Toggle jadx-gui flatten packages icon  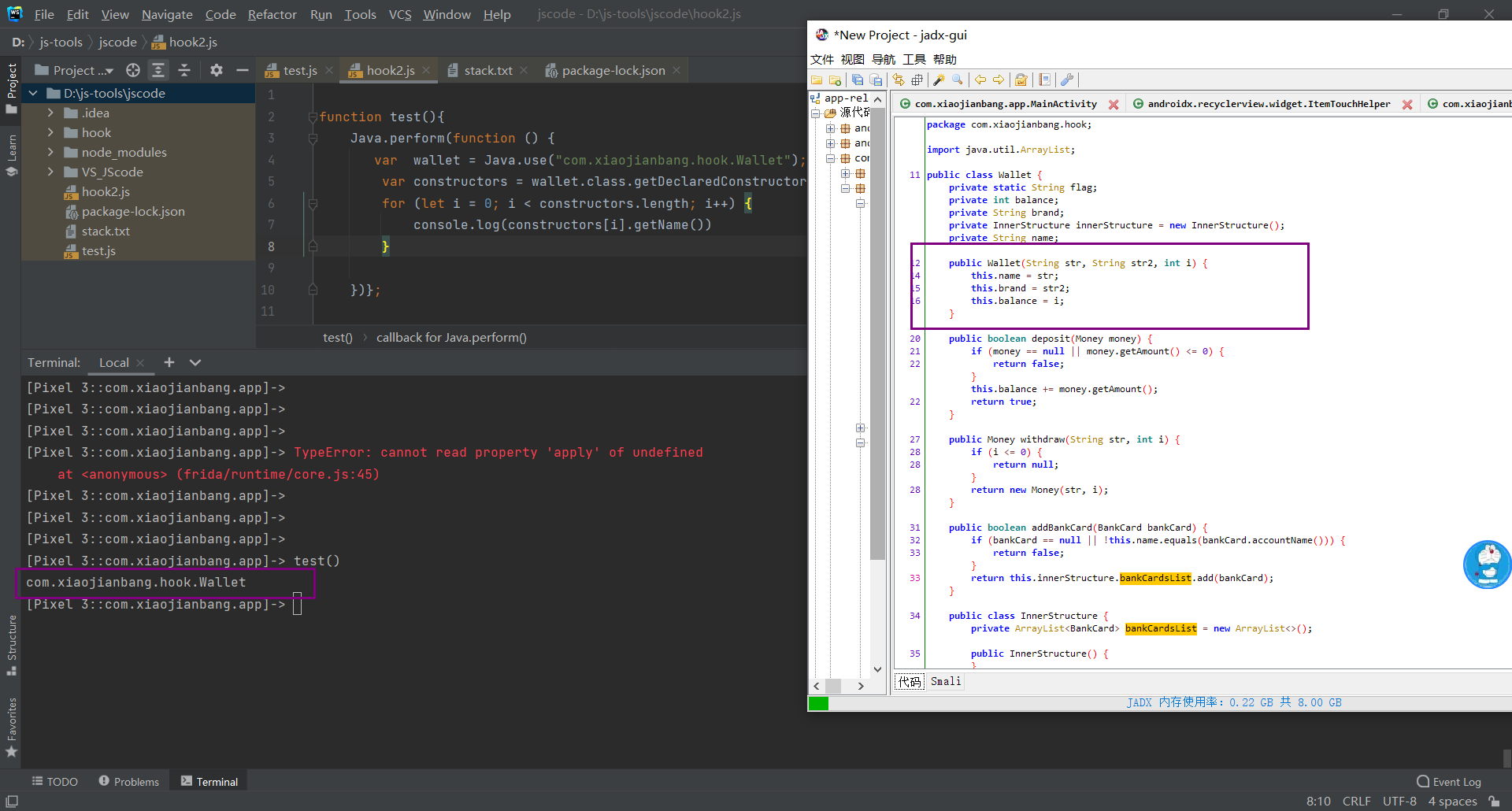pyautogui.click(x=917, y=80)
